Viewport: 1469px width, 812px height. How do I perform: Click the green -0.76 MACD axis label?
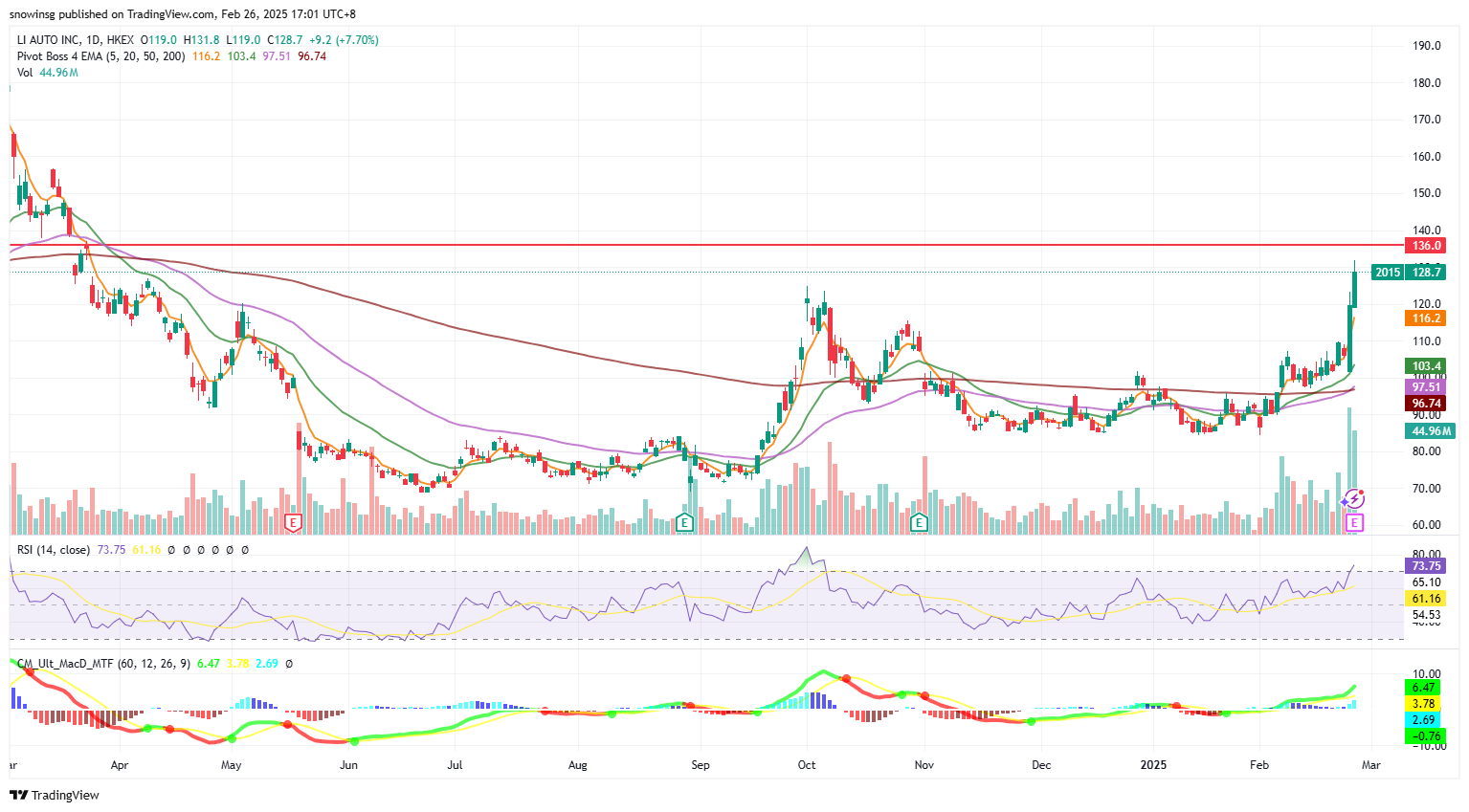point(1424,736)
